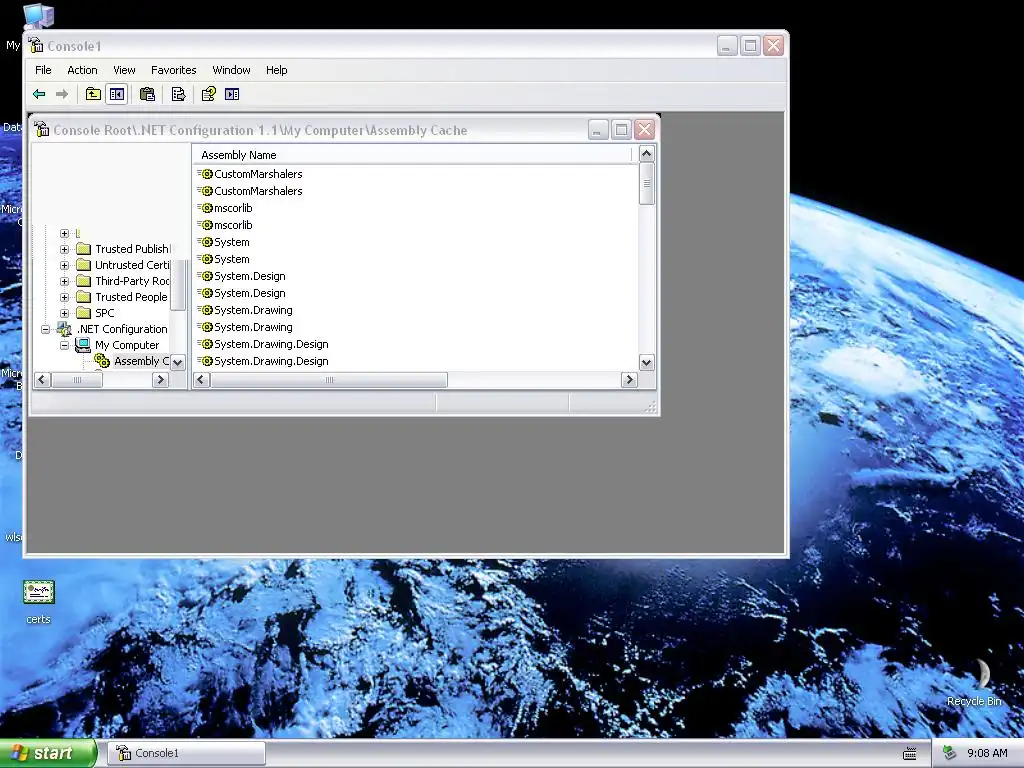Viewport: 1024px width, 768px height.
Task: Select the first System.Design assembly row
Action: click(242, 276)
